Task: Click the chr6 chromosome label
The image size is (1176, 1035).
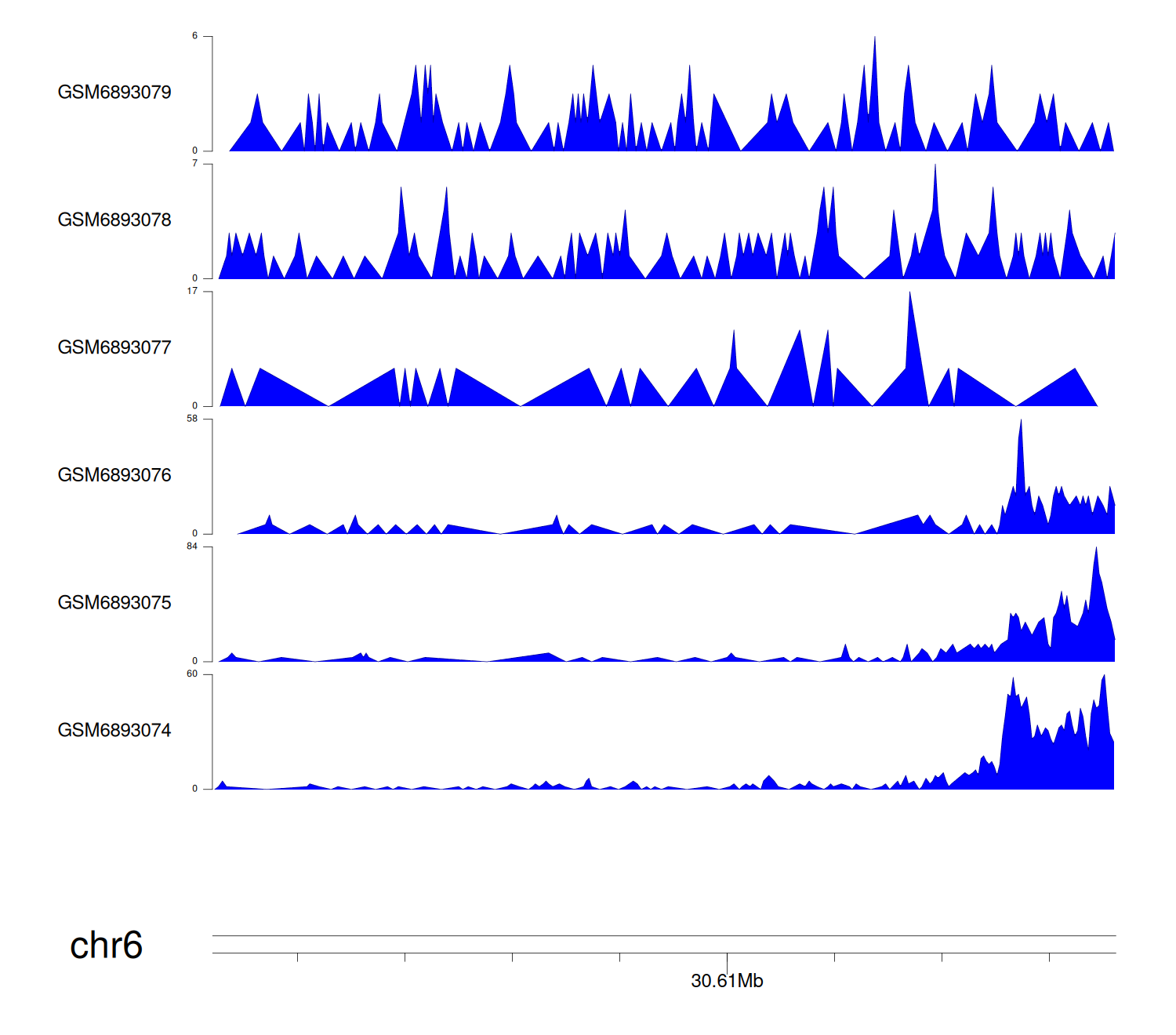Action: pyautogui.click(x=106, y=946)
